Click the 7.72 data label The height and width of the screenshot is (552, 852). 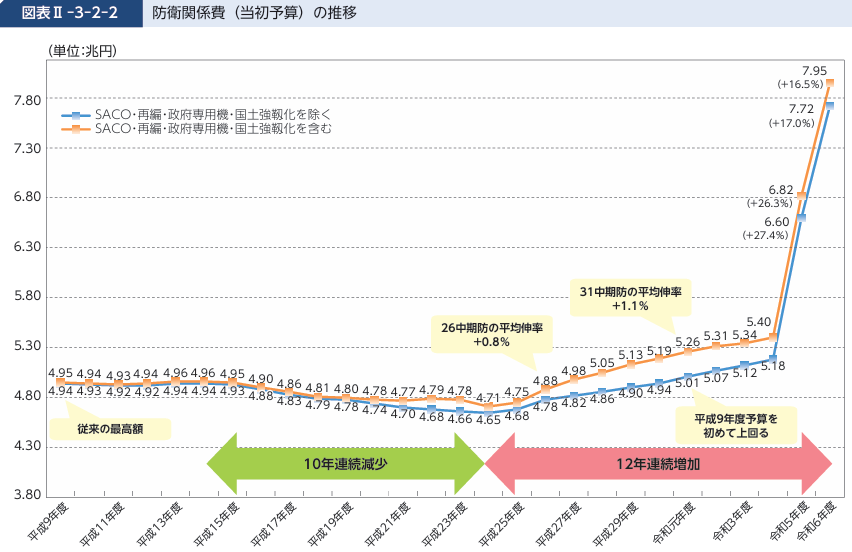[800, 109]
